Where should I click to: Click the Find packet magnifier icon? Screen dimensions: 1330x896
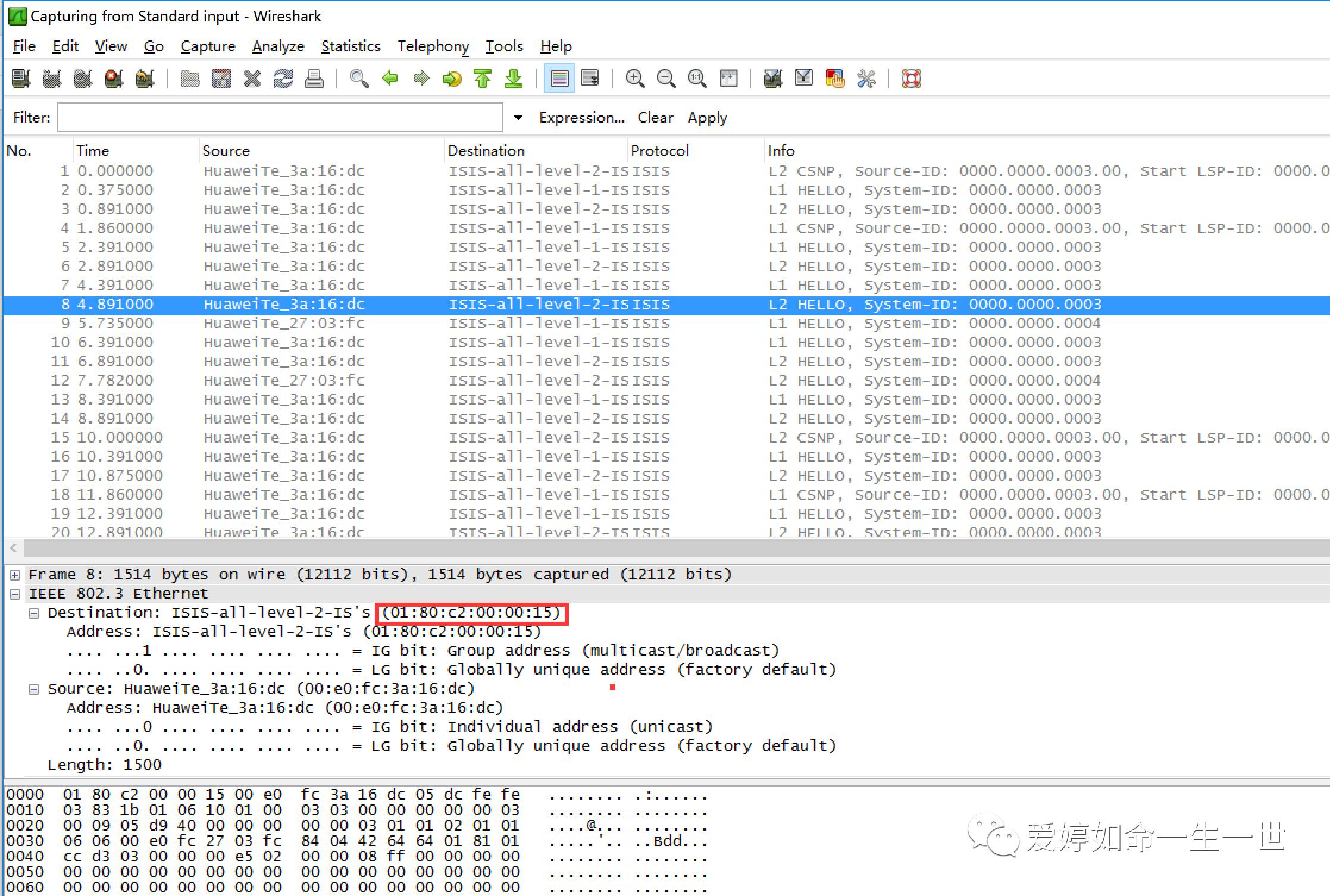coord(359,79)
